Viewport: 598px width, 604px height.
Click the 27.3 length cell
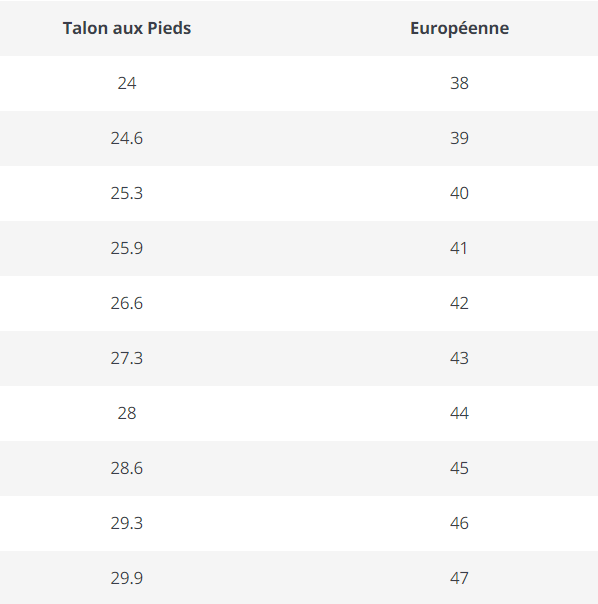point(127,358)
